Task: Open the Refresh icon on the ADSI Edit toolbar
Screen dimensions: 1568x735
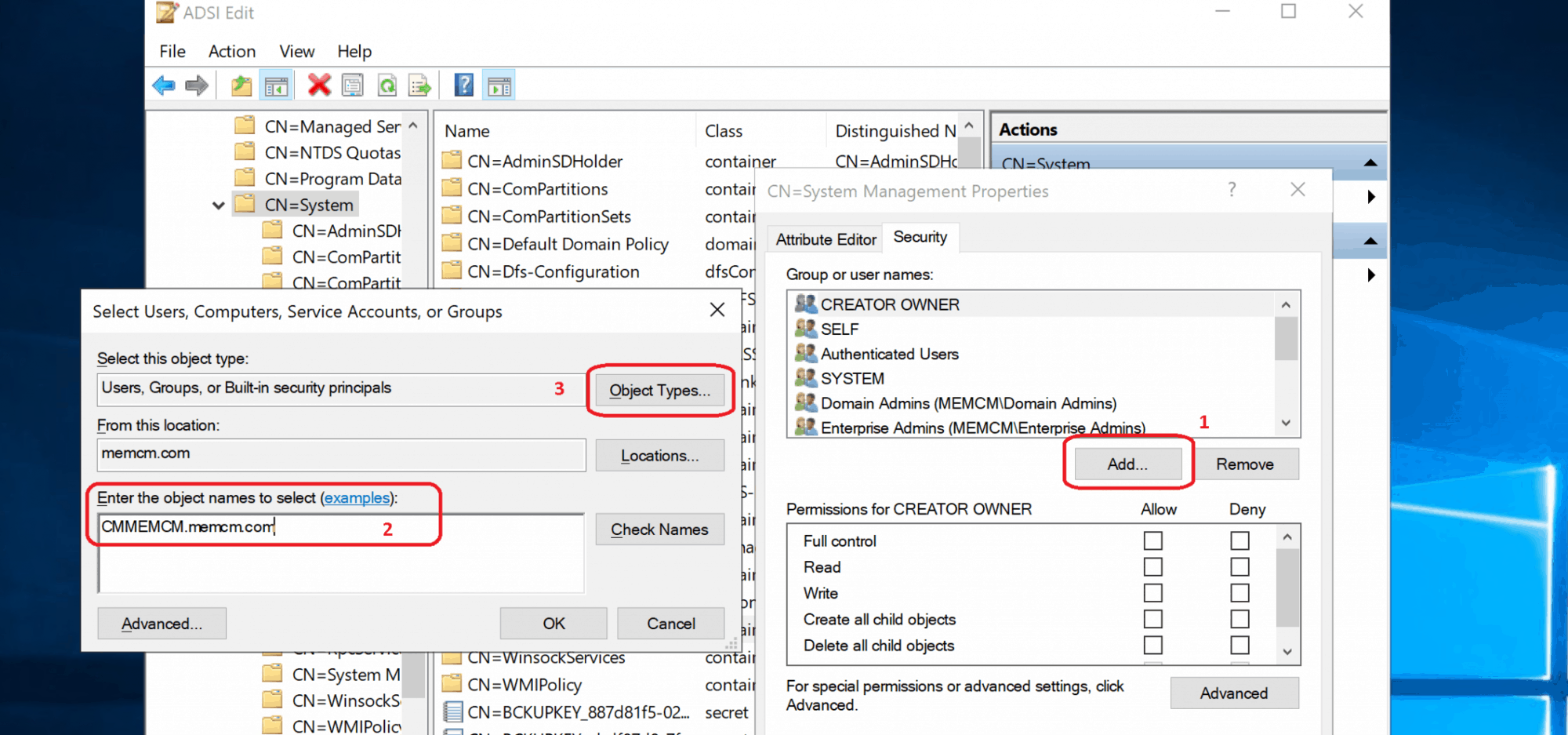Action: 387,85
